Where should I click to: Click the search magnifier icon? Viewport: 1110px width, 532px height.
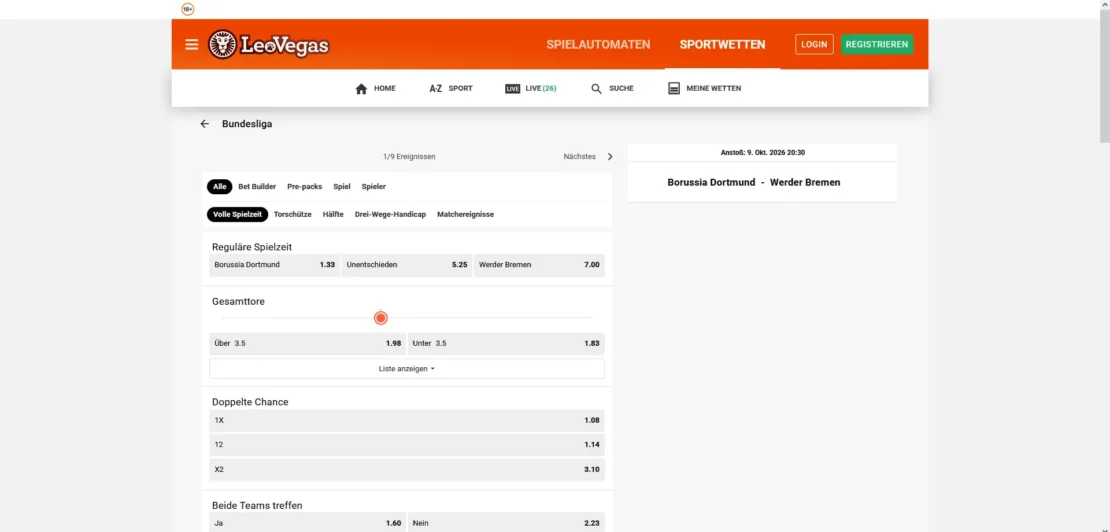coord(596,89)
